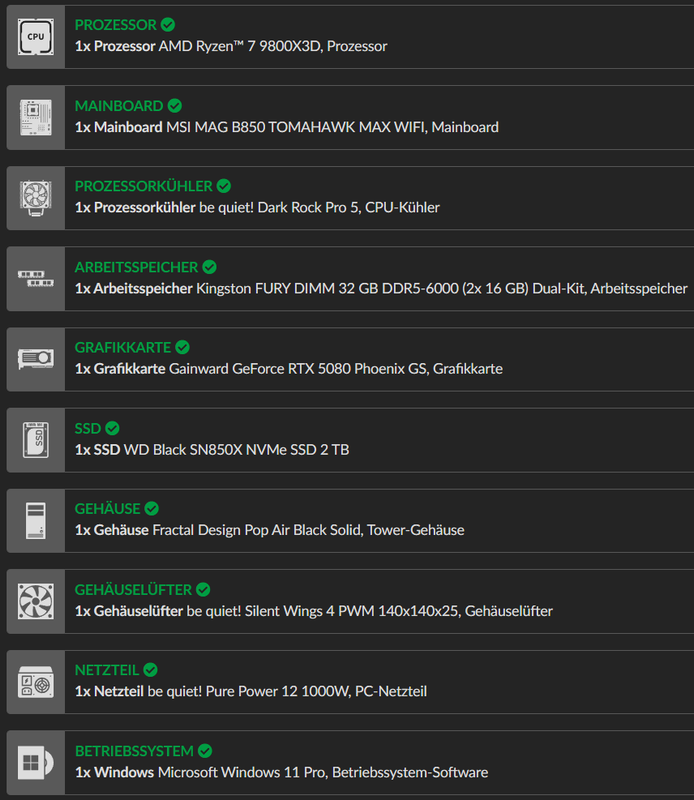Open the BETRIEBSSYSTEM category heading

tap(134, 751)
